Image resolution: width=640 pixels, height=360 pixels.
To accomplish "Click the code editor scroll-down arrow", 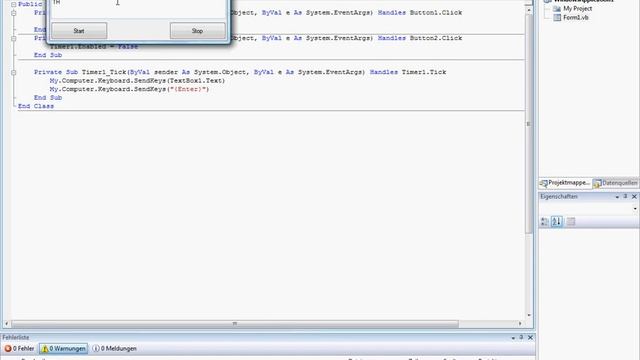I will pos(529,315).
